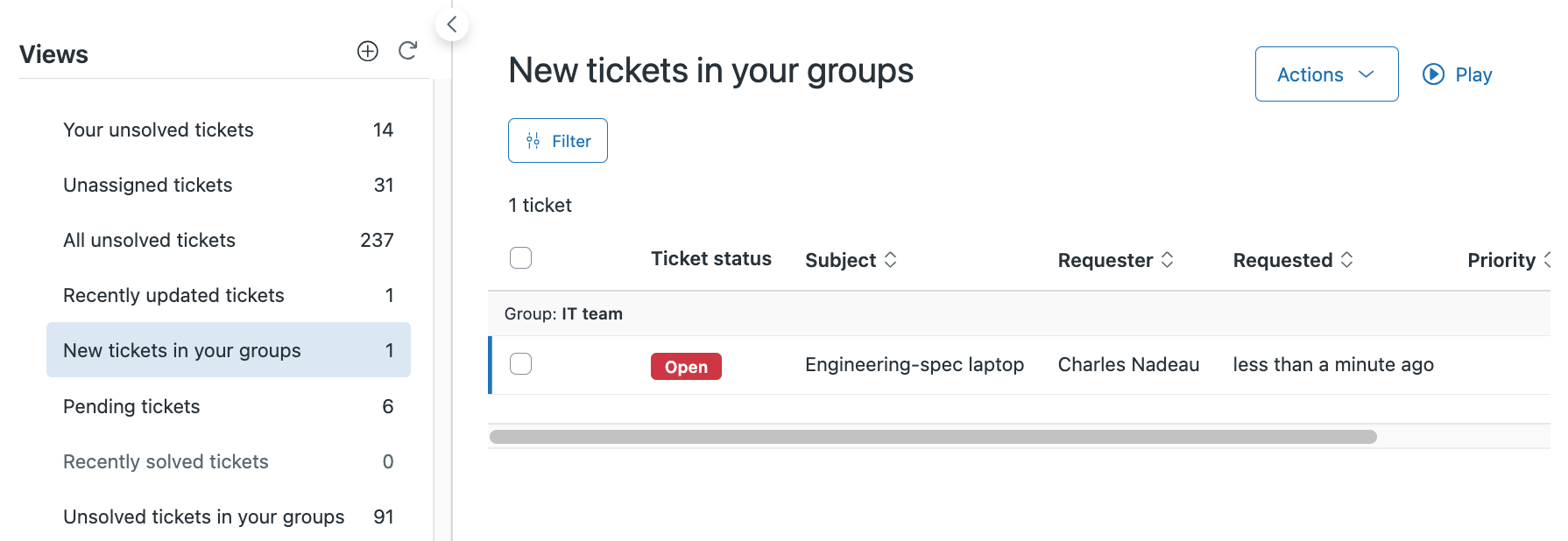
Task: Show Unsolved tickets in your groups
Action: pos(204,517)
